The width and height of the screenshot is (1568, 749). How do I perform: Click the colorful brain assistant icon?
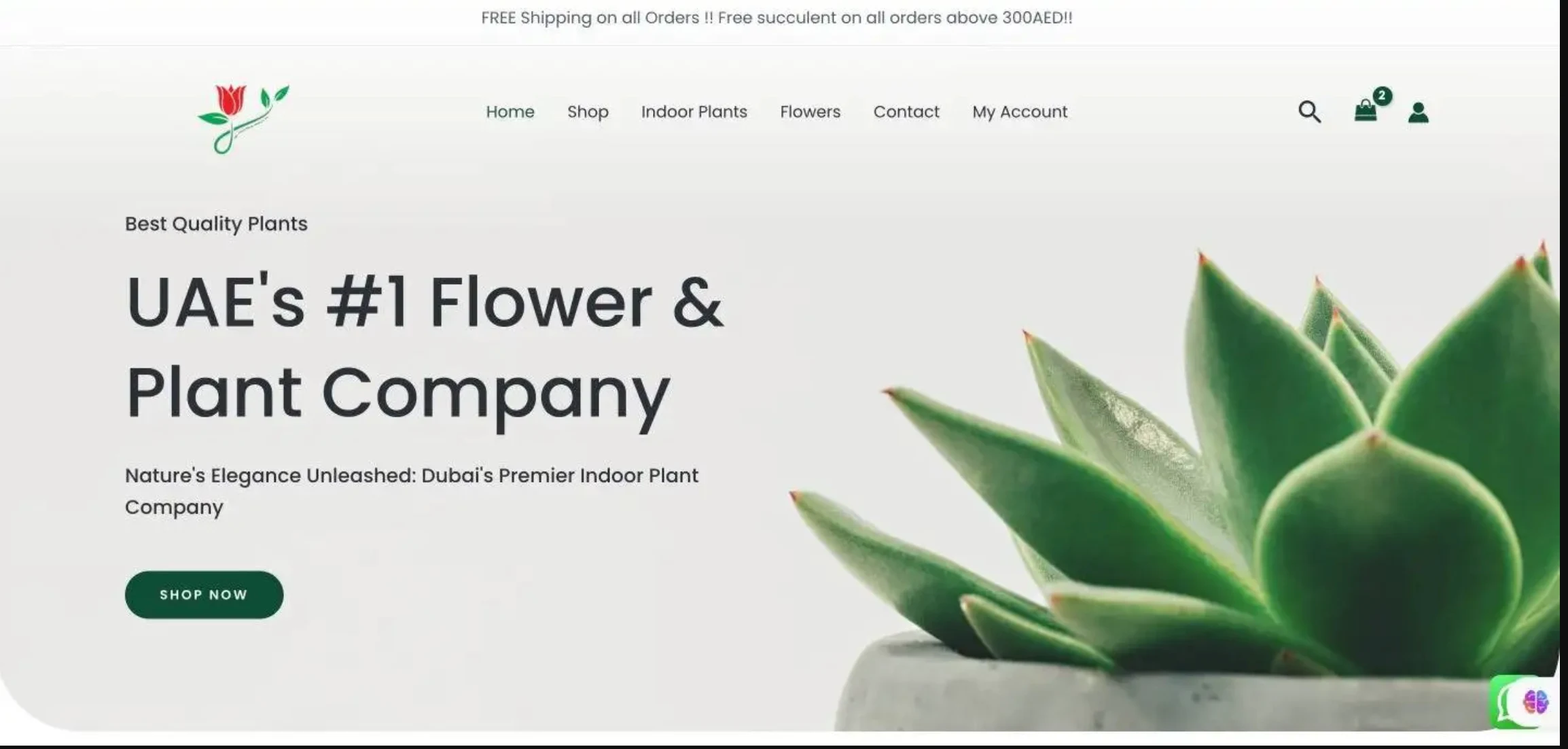(x=1535, y=702)
